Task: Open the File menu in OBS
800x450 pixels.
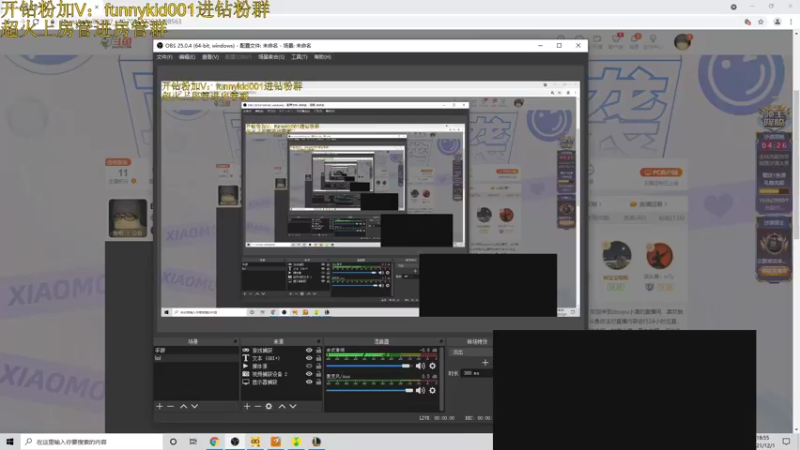Action: [164, 57]
